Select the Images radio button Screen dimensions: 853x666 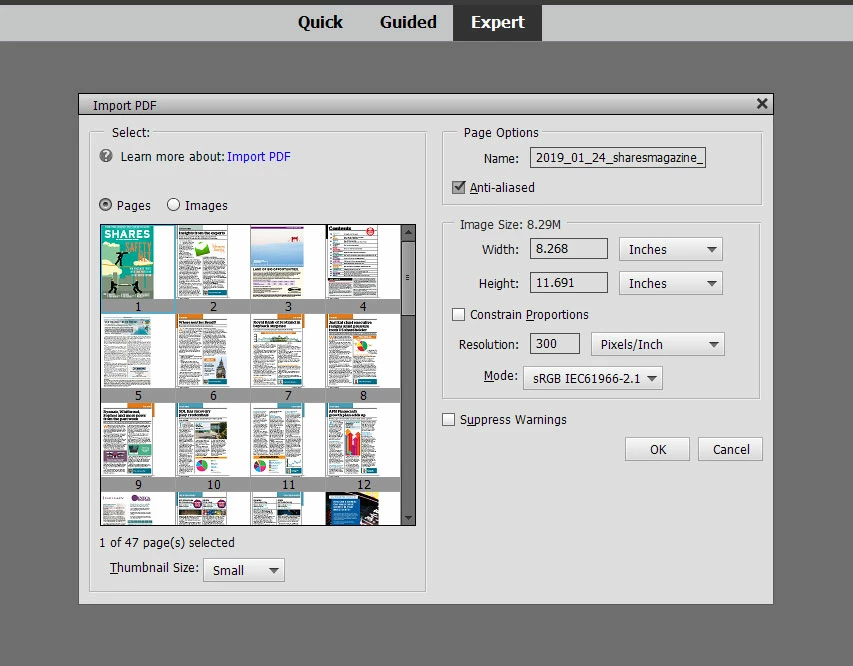173,205
